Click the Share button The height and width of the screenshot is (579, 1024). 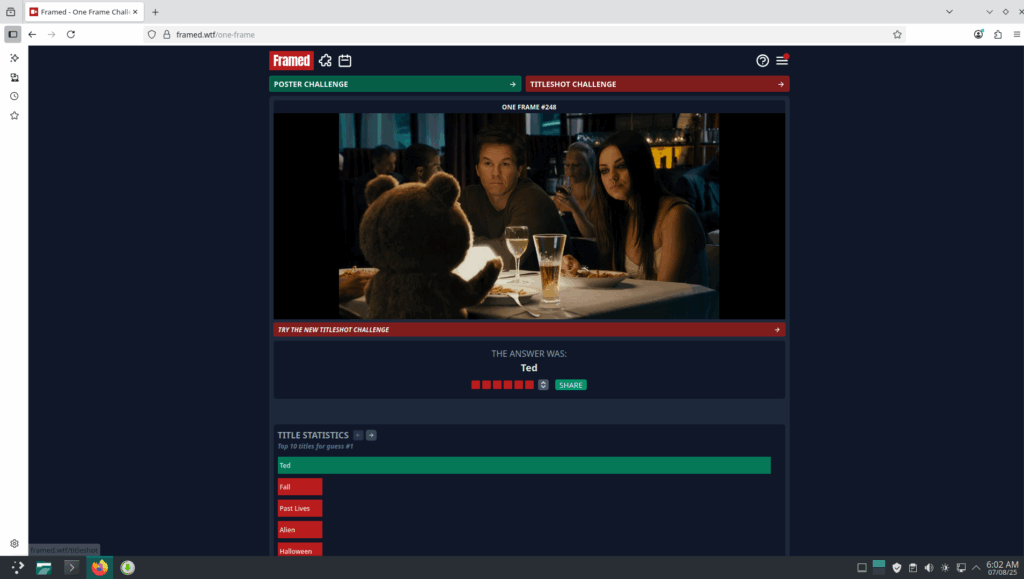coord(571,385)
